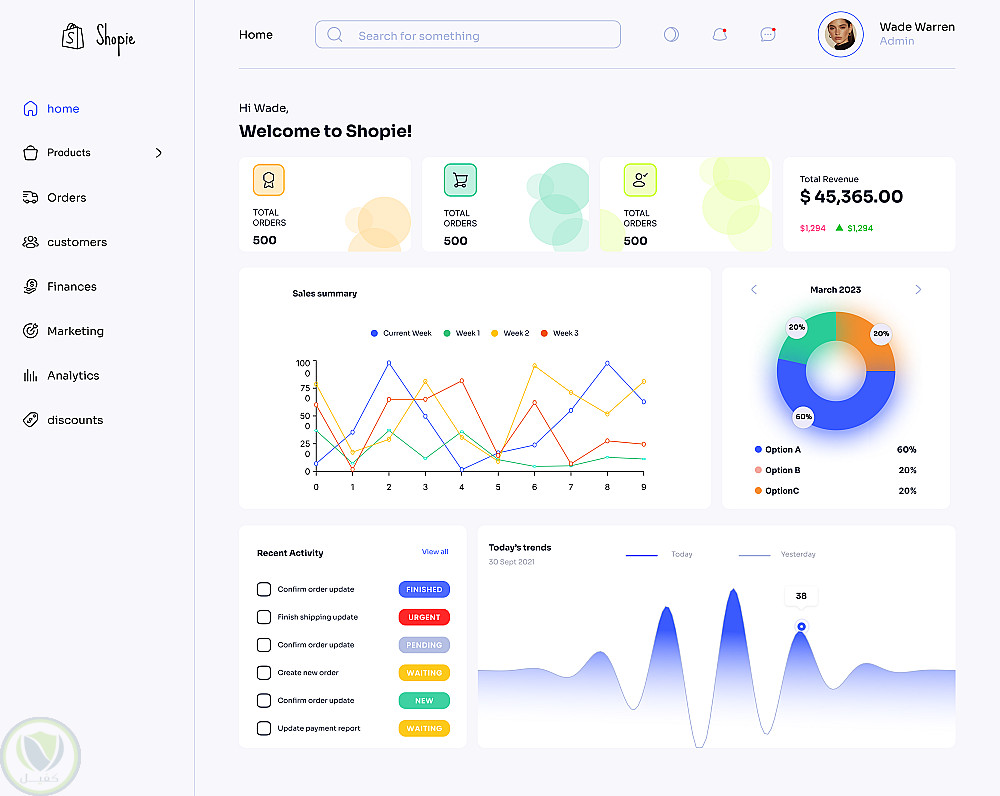Click the 60% label on donut chart

[x=804, y=416]
